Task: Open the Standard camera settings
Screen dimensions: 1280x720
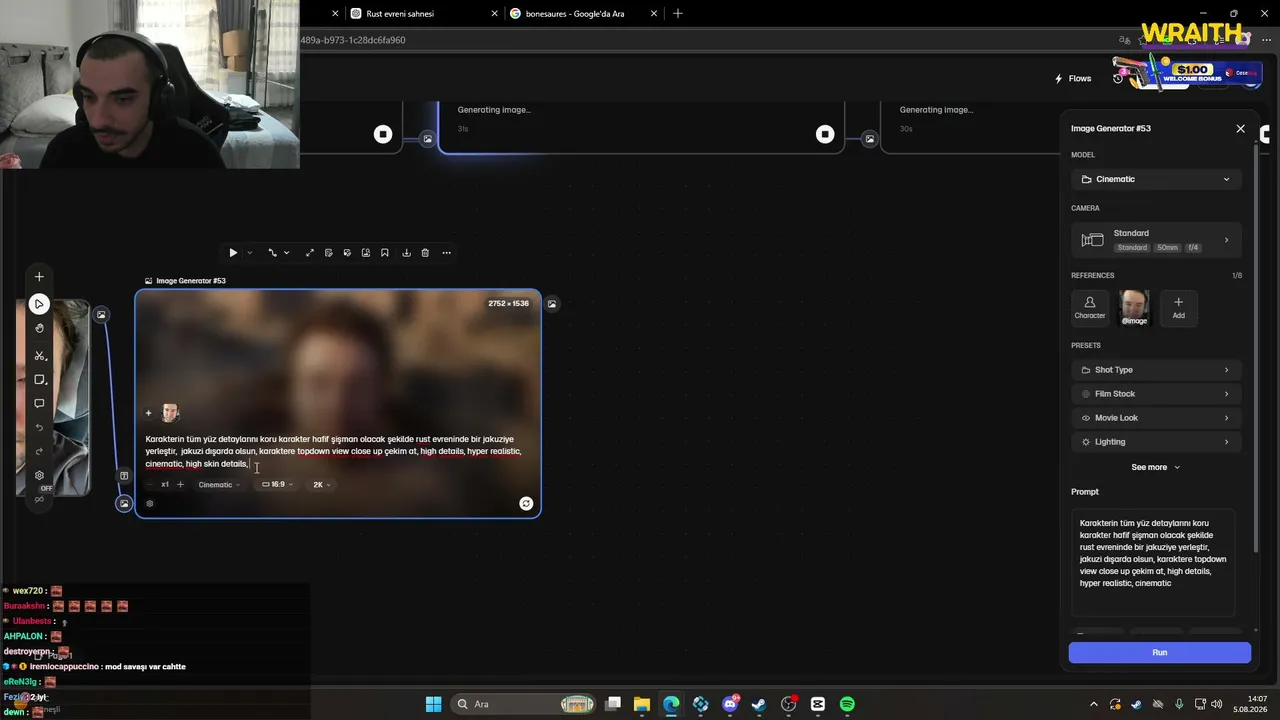Action: coord(1156,240)
